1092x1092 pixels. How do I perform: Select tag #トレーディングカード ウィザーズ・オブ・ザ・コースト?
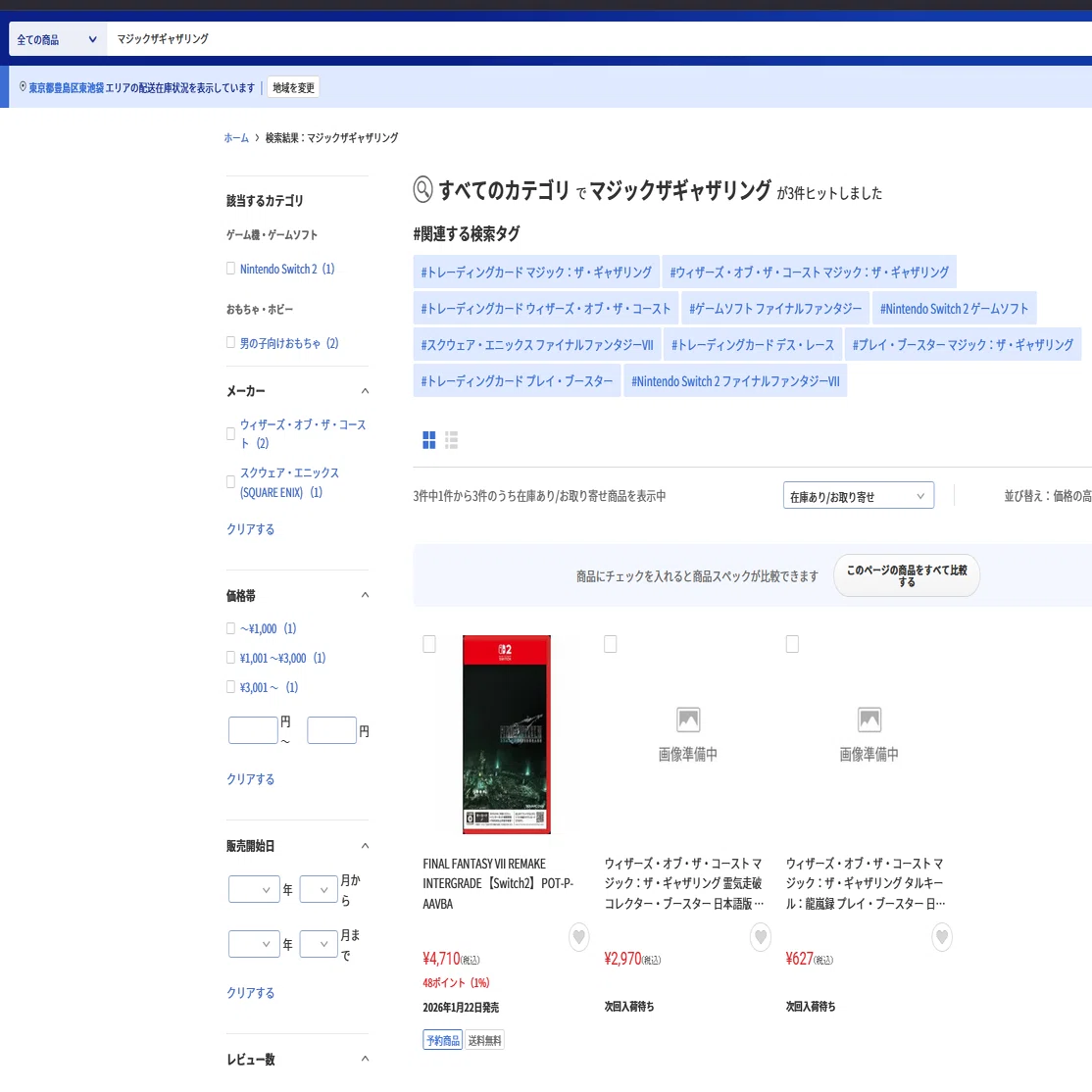click(x=545, y=308)
